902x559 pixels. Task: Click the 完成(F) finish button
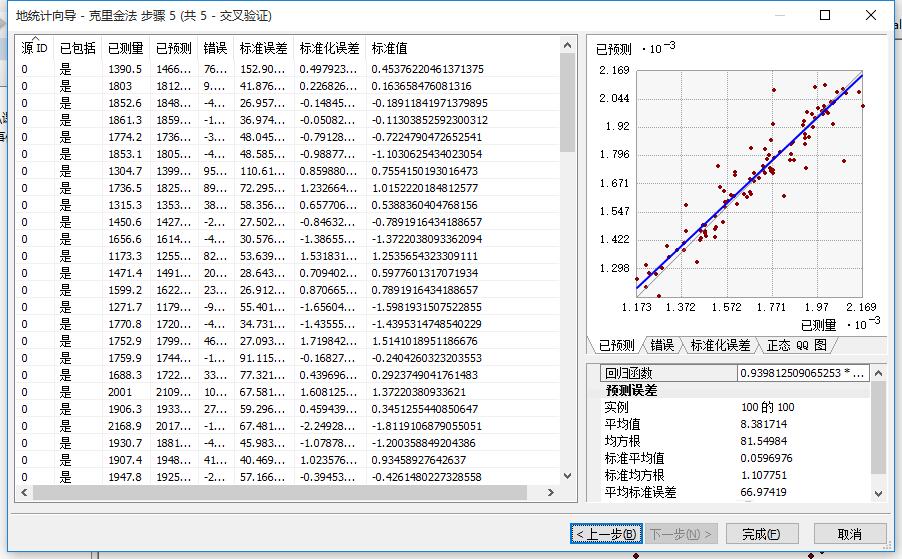[x=761, y=534]
